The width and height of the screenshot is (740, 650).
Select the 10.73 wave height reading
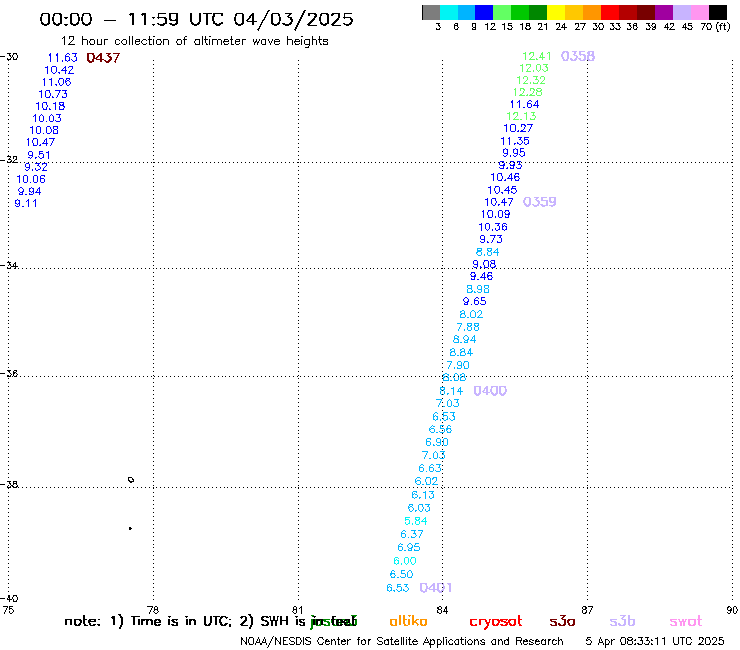coord(53,94)
